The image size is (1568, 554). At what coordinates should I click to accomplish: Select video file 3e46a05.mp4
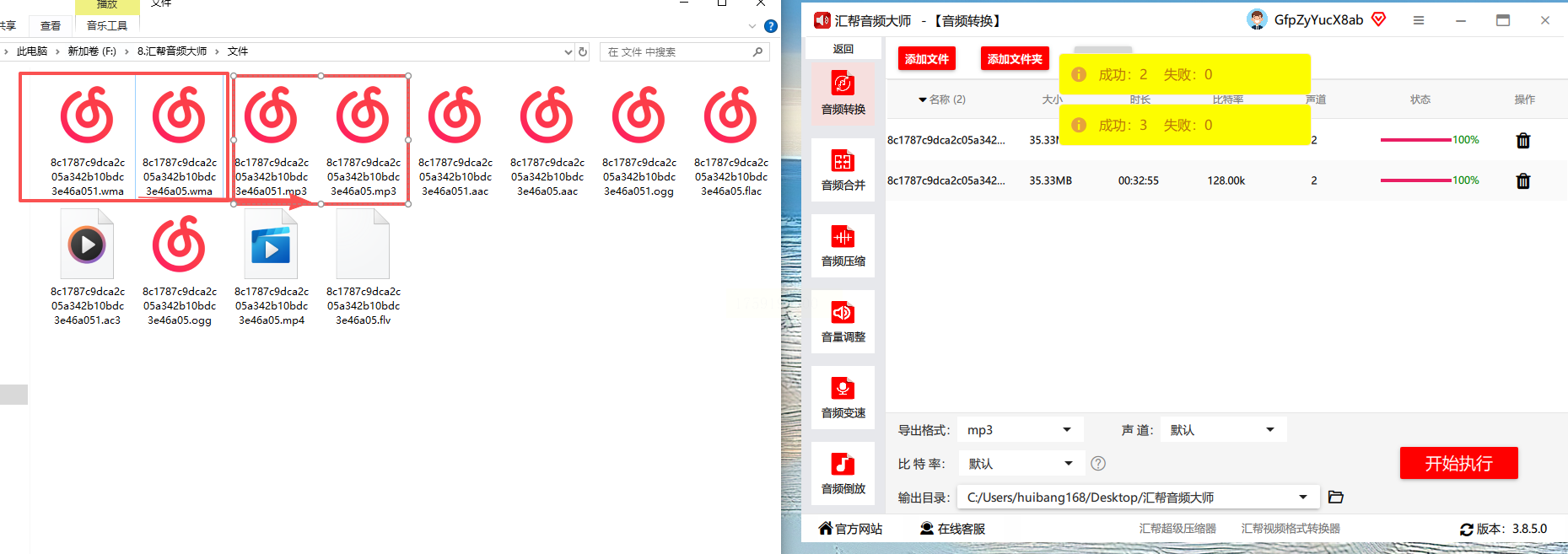(x=272, y=269)
